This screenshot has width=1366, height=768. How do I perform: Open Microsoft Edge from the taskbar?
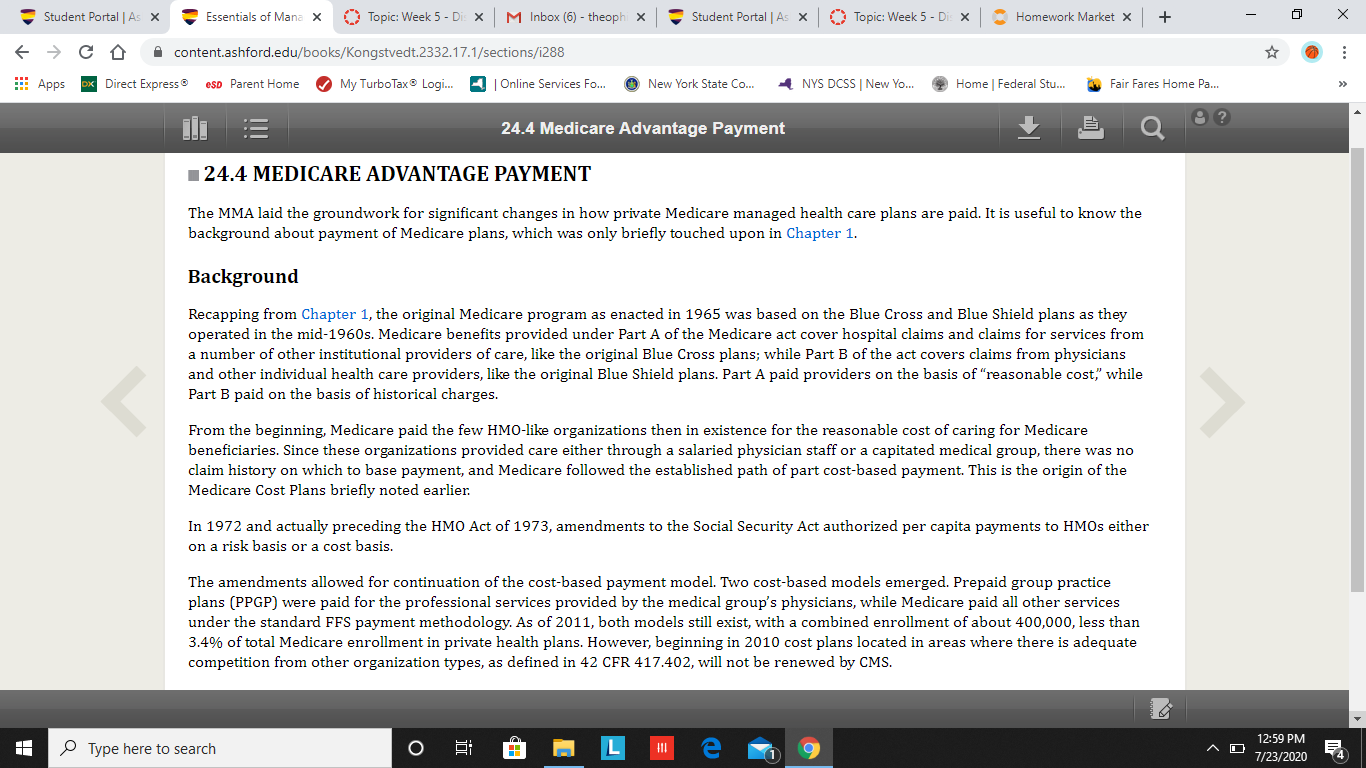click(x=711, y=748)
